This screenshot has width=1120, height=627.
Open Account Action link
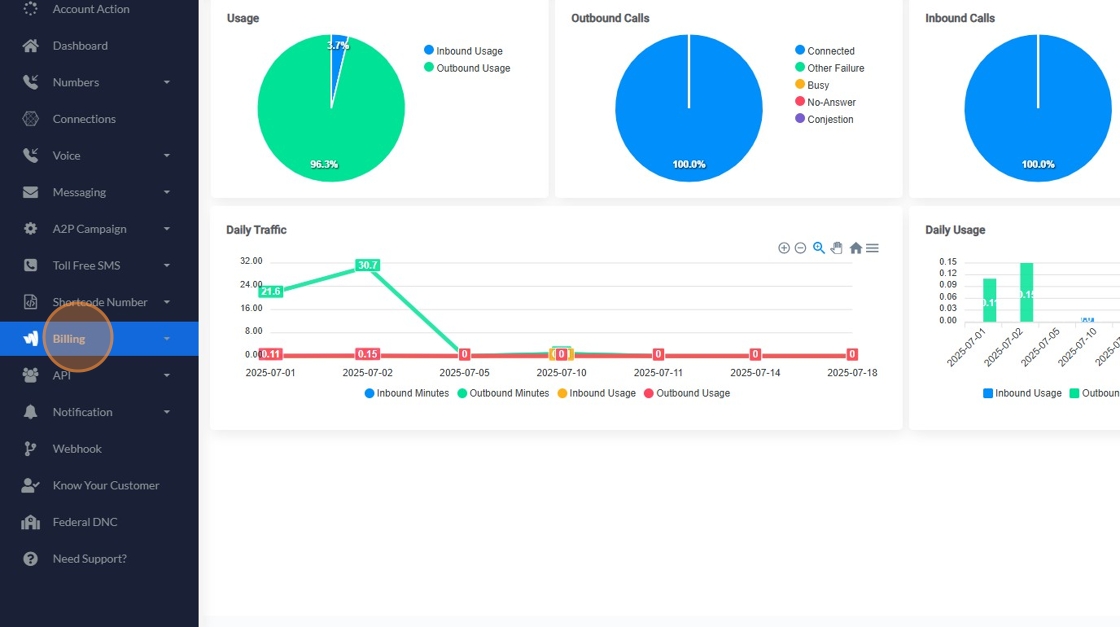(x=91, y=9)
